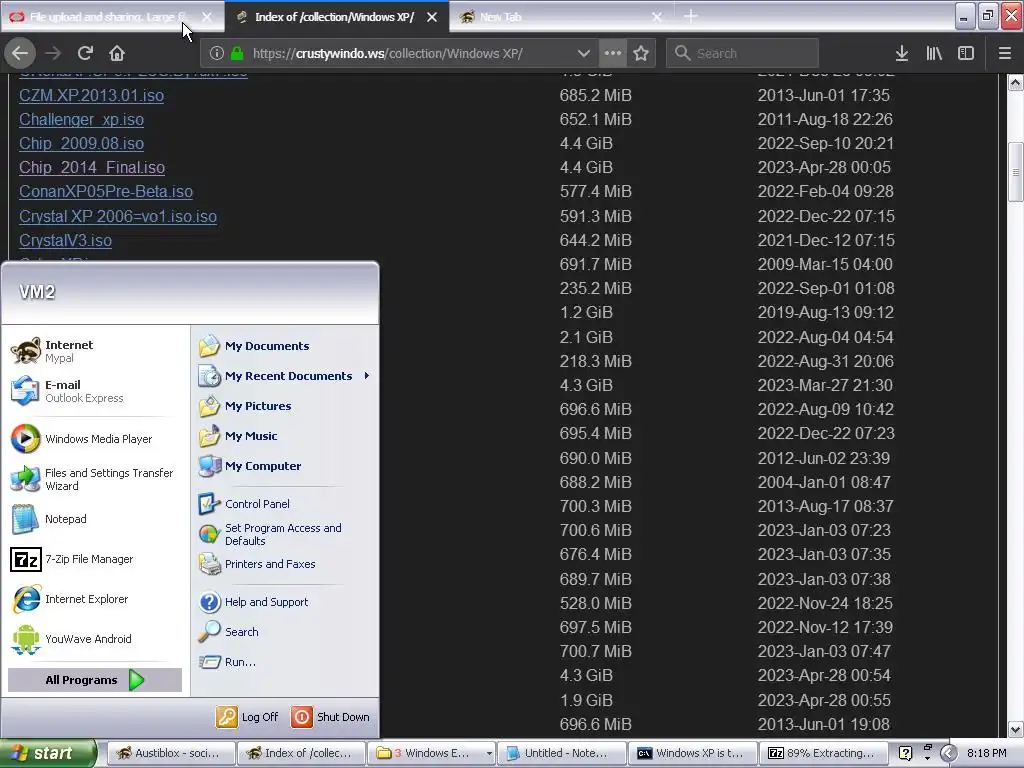Go to the browser home page
The width and height of the screenshot is (1024, 768).
(x=117, y=53)
